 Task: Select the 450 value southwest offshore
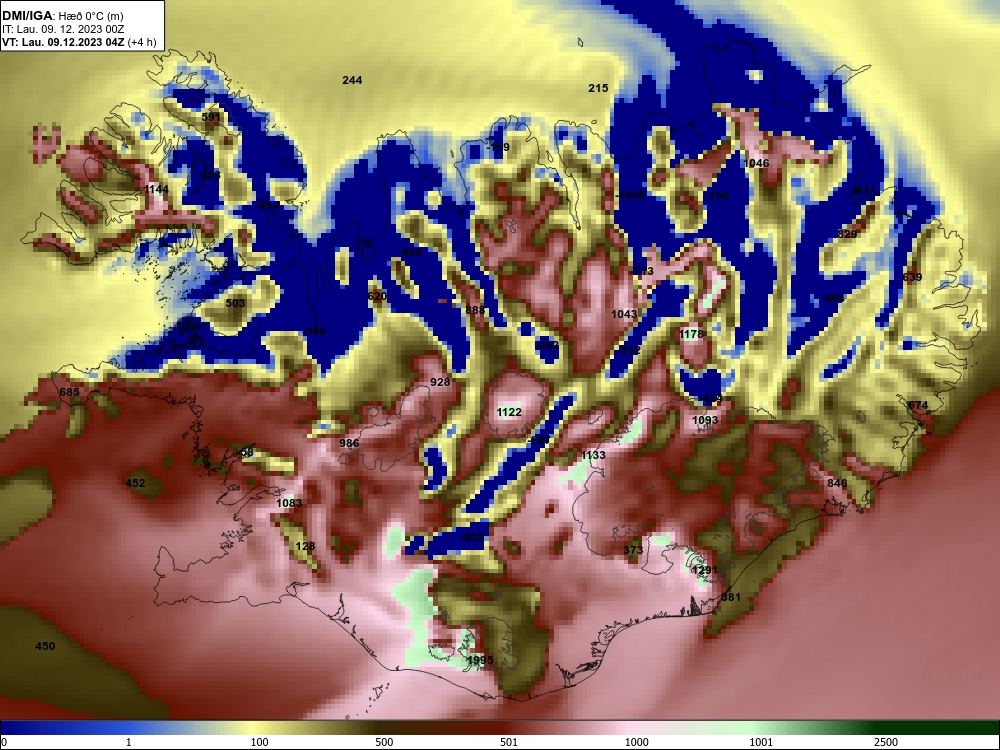click(45, 646)
